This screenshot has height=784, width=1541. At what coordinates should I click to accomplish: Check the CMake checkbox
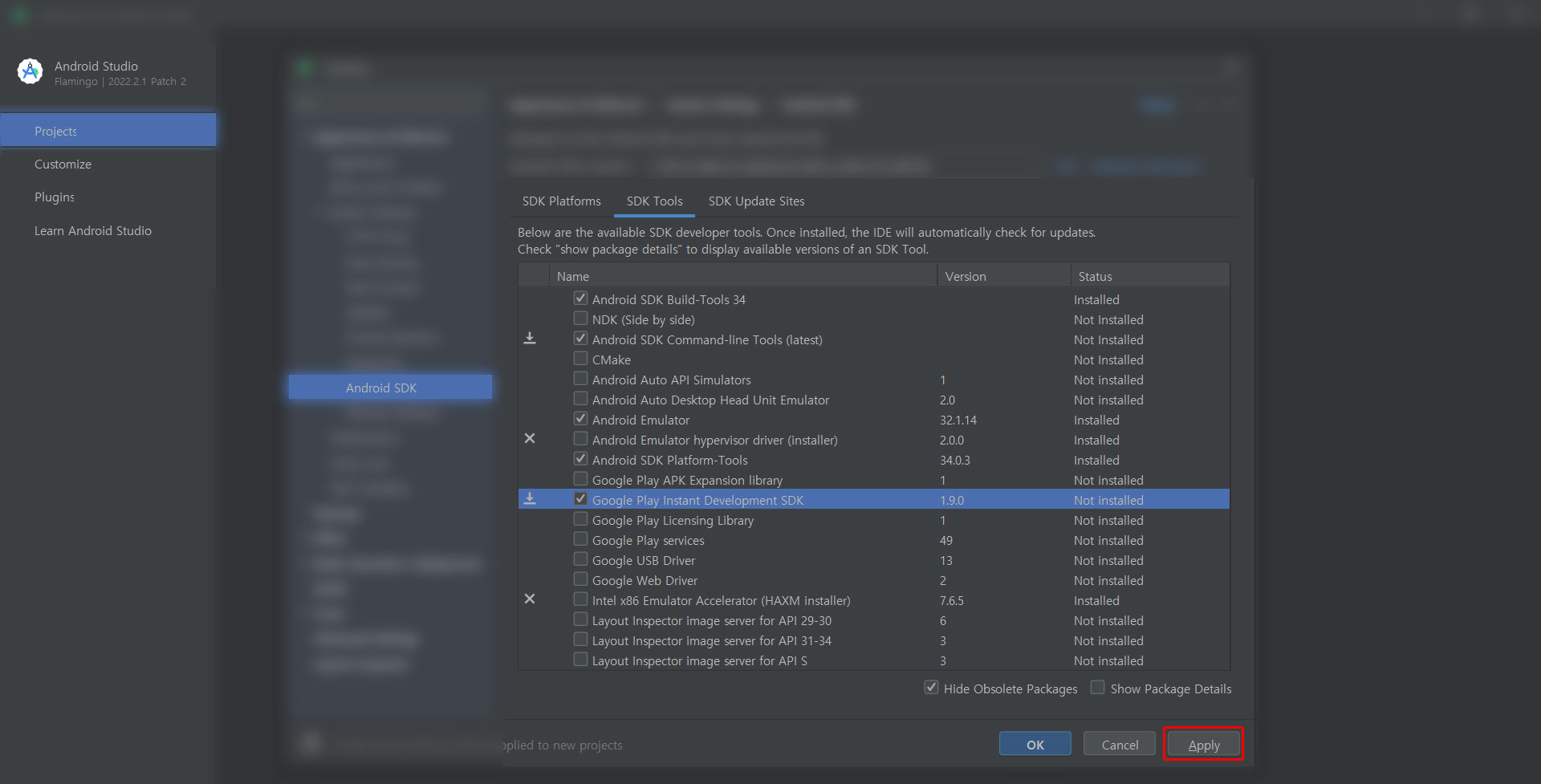(x=580, y=359)
